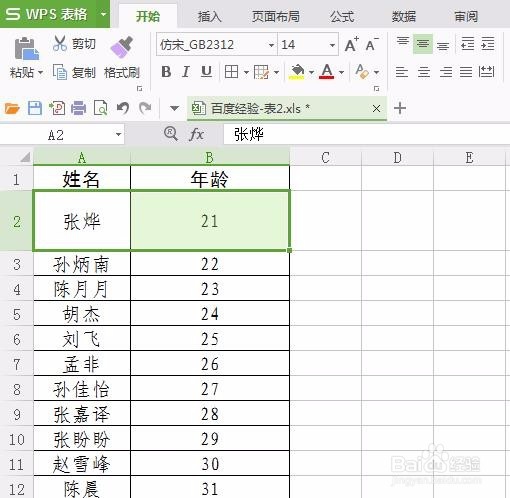Screen dimensions: 510x498
Task: Open the 数据 tab
Action: click(404, 16)
